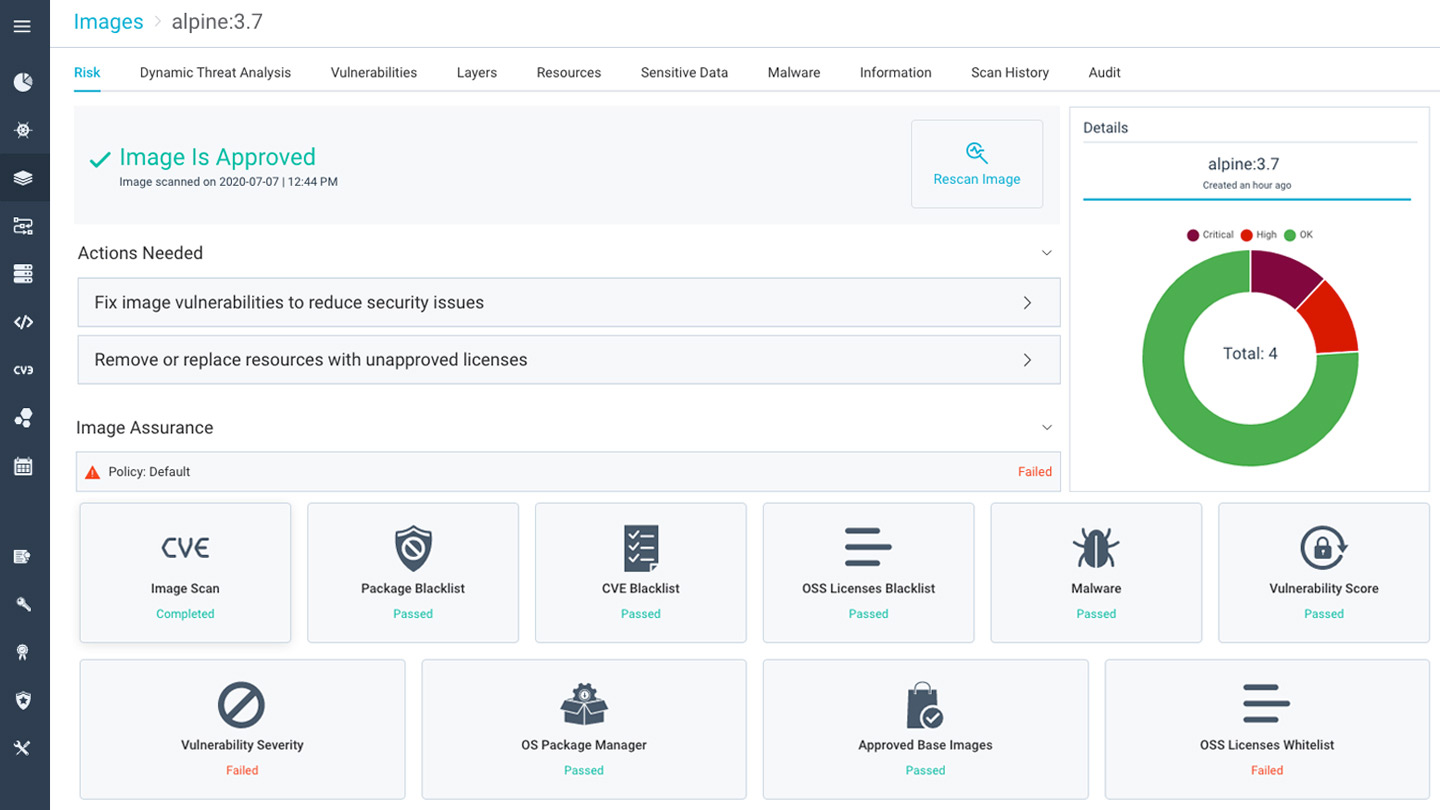Click the Malware bug icon
This screenshot has height=810, width=1440.
pyautogui.click(x=1096, y=548)
